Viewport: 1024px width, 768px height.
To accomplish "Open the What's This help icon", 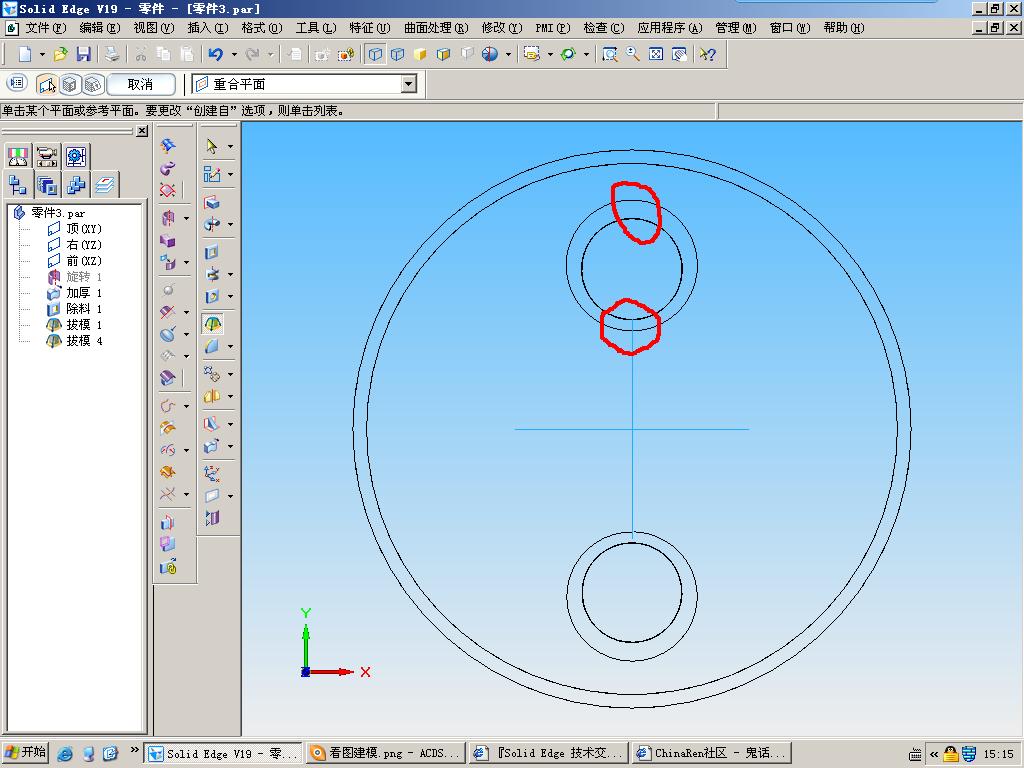I will tap(707, 54).
